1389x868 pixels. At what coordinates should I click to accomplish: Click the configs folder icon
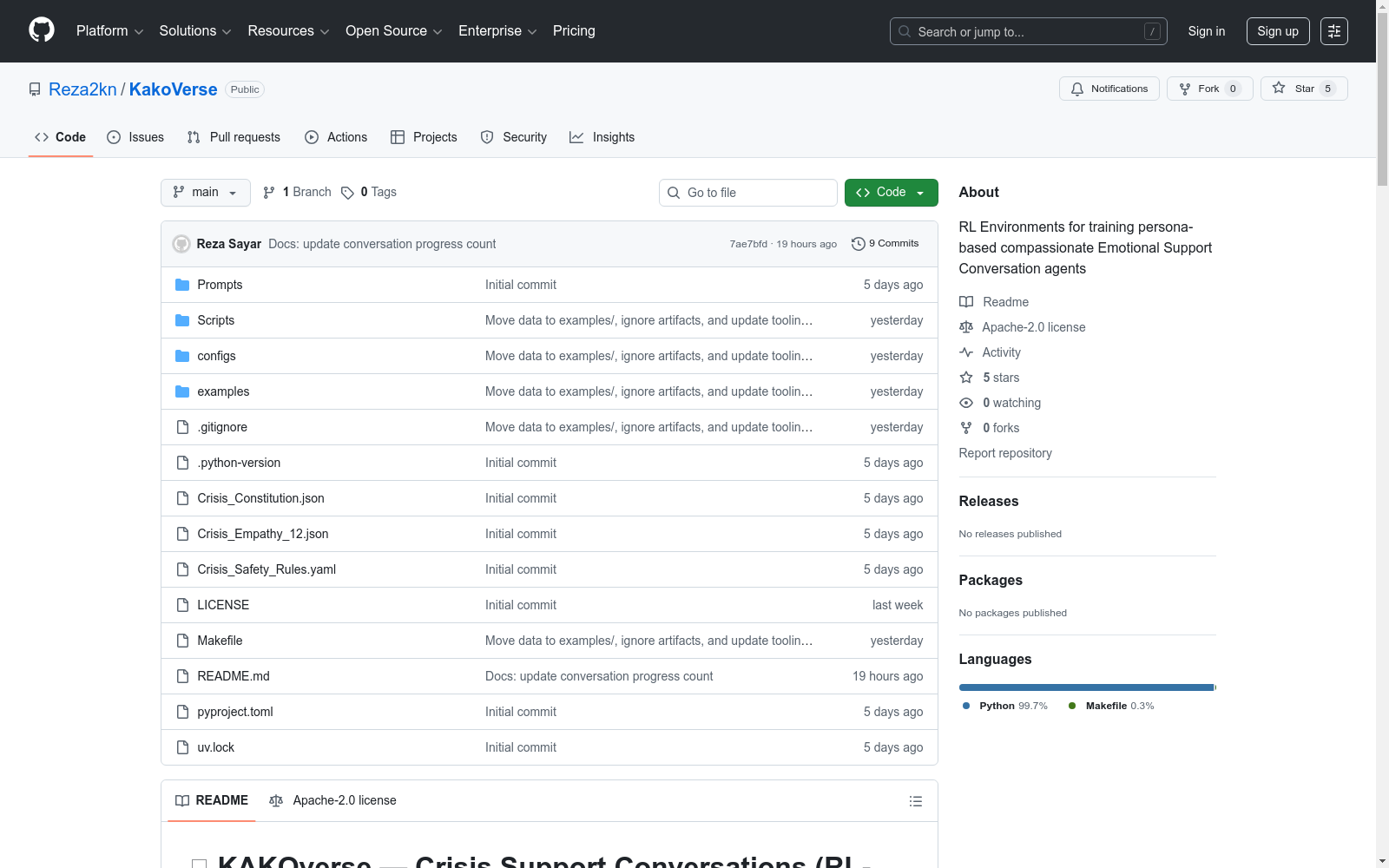point(182,356)
